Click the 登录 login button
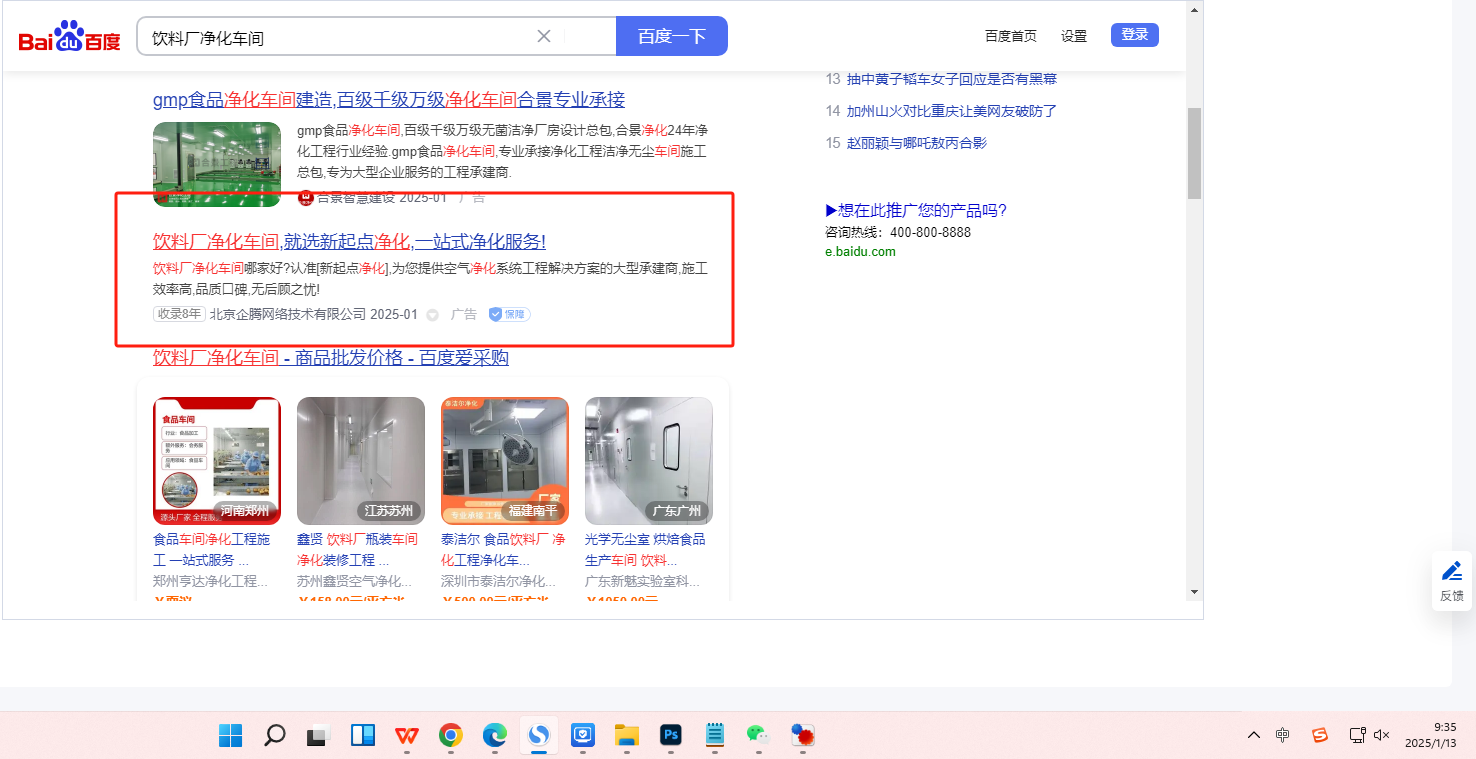 pos(1134,35)
